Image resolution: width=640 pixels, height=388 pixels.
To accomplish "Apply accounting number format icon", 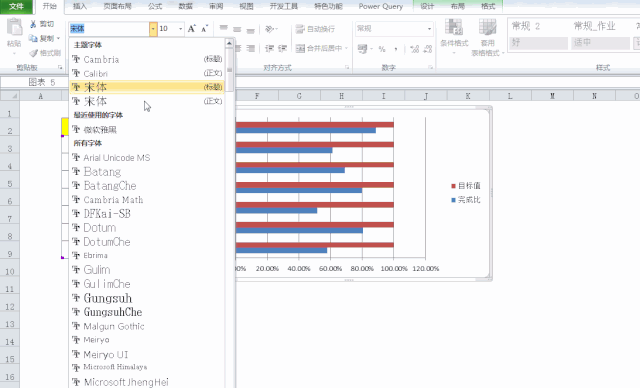I will [362, 49].
